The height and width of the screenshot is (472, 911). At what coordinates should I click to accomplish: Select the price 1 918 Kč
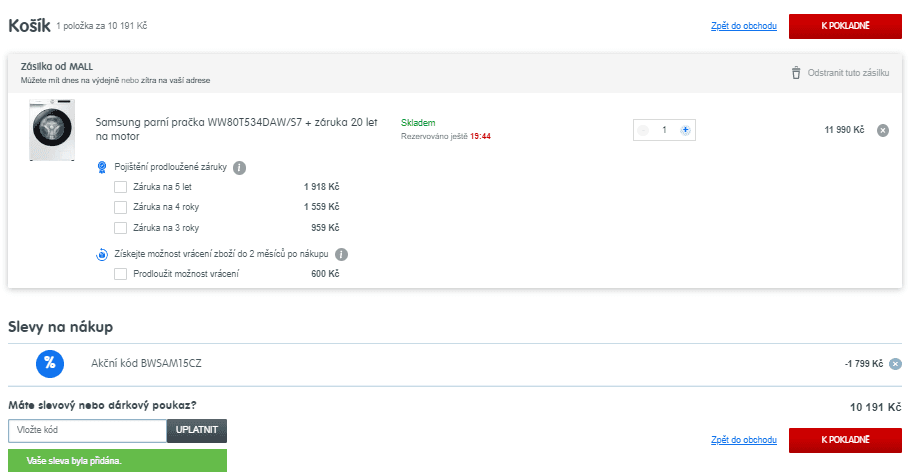click(321, 187)
